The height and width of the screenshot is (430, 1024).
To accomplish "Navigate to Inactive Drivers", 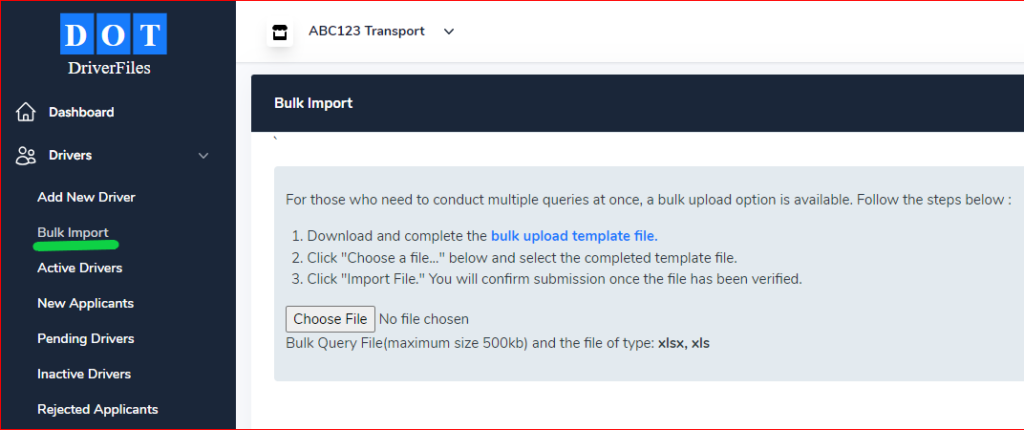I will (x=84, y=374).
